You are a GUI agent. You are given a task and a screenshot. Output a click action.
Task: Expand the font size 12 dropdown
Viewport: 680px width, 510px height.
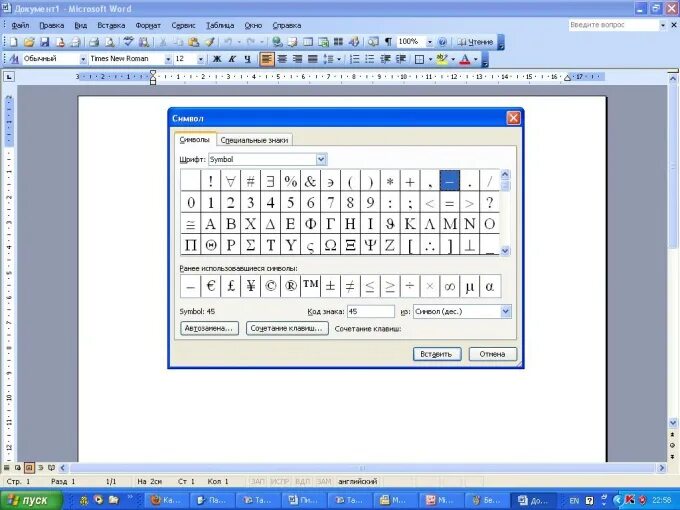[x=200, y=59]
